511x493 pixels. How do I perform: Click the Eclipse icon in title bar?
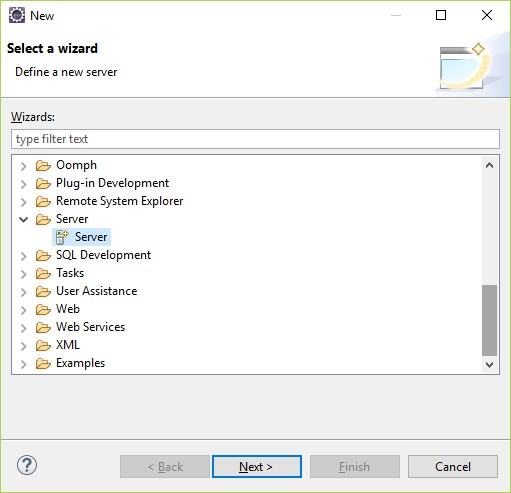tap(17, 15)
